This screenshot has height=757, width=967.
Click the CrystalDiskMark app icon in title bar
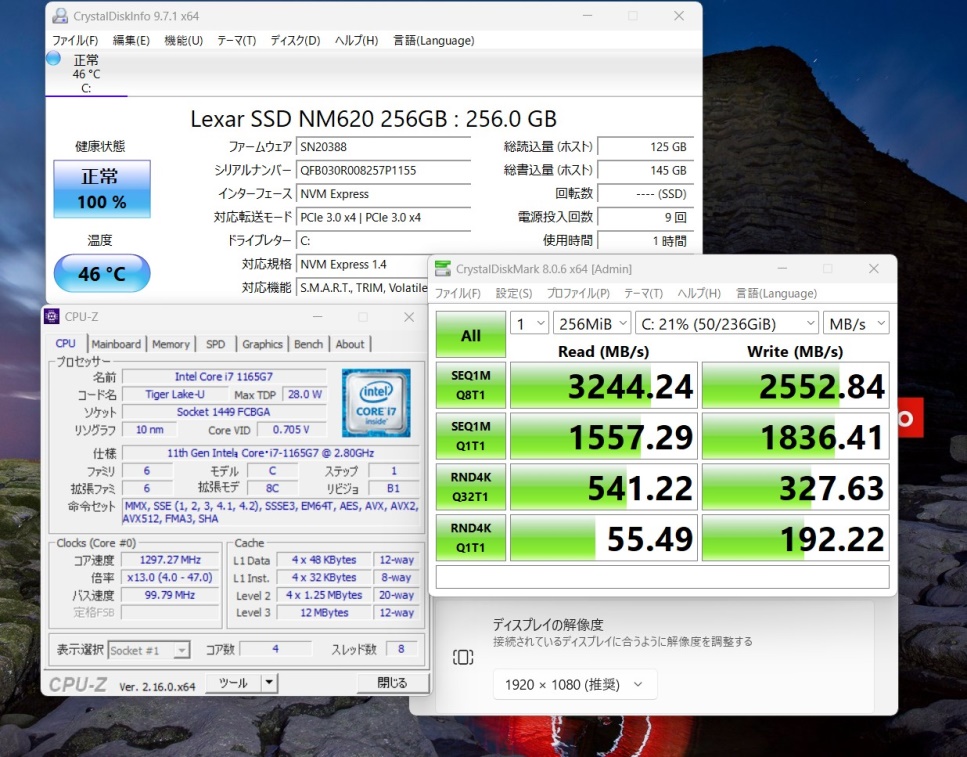(x=443, y=268)
